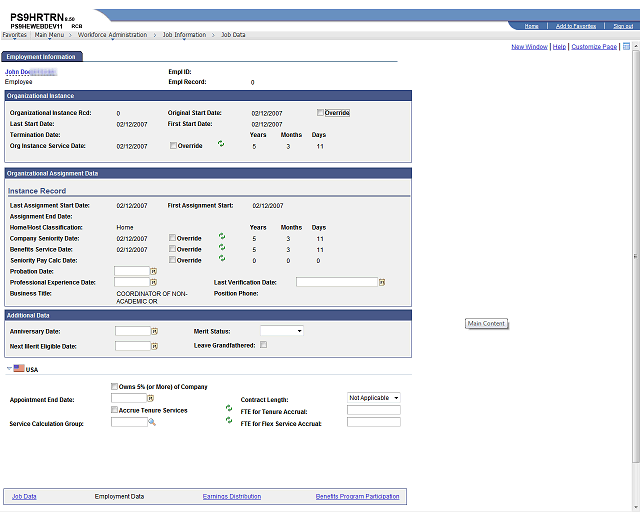Click refresh icon beside Org Instance Service Date

tap(221, 144)
